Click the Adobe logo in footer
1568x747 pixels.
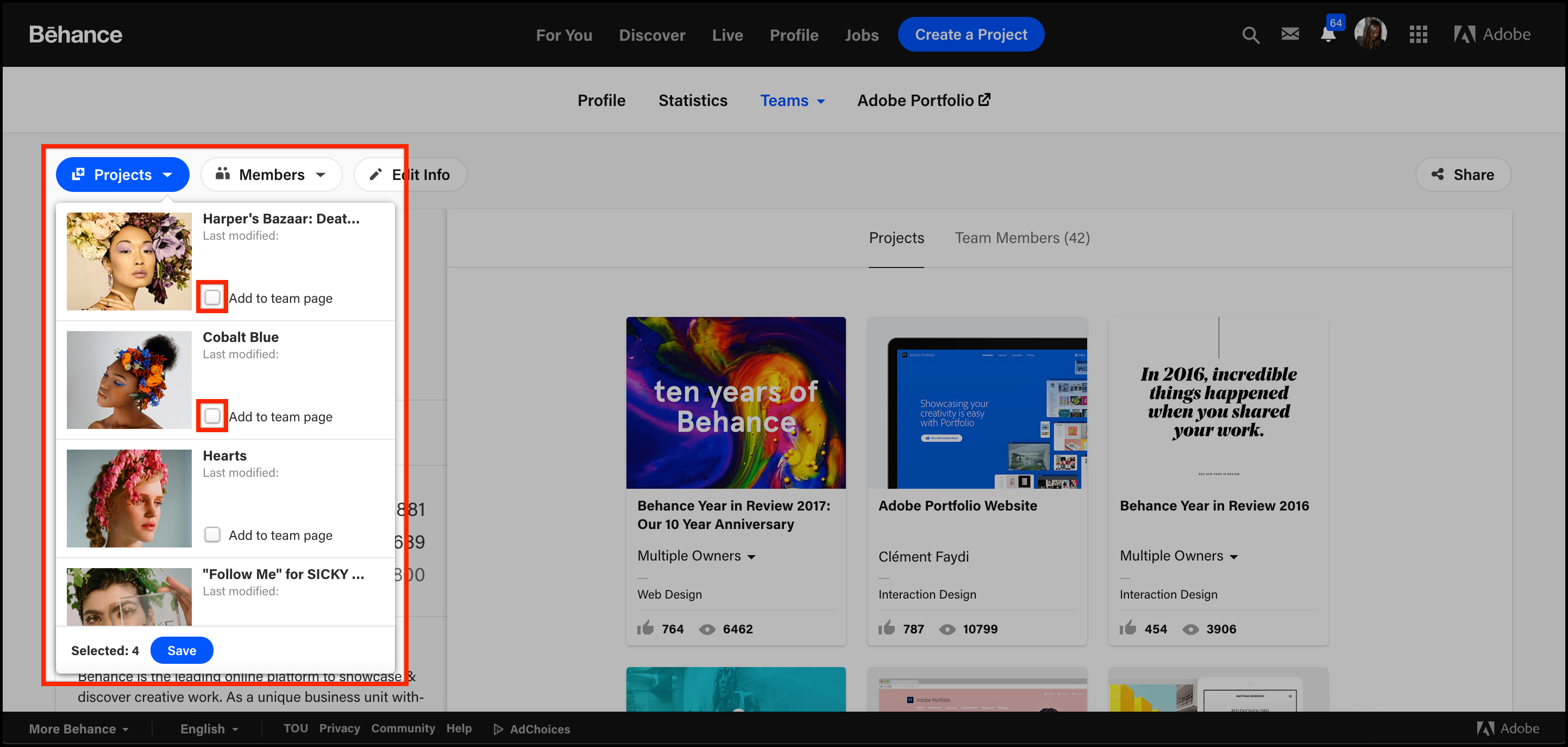[x=1508, y=729]
